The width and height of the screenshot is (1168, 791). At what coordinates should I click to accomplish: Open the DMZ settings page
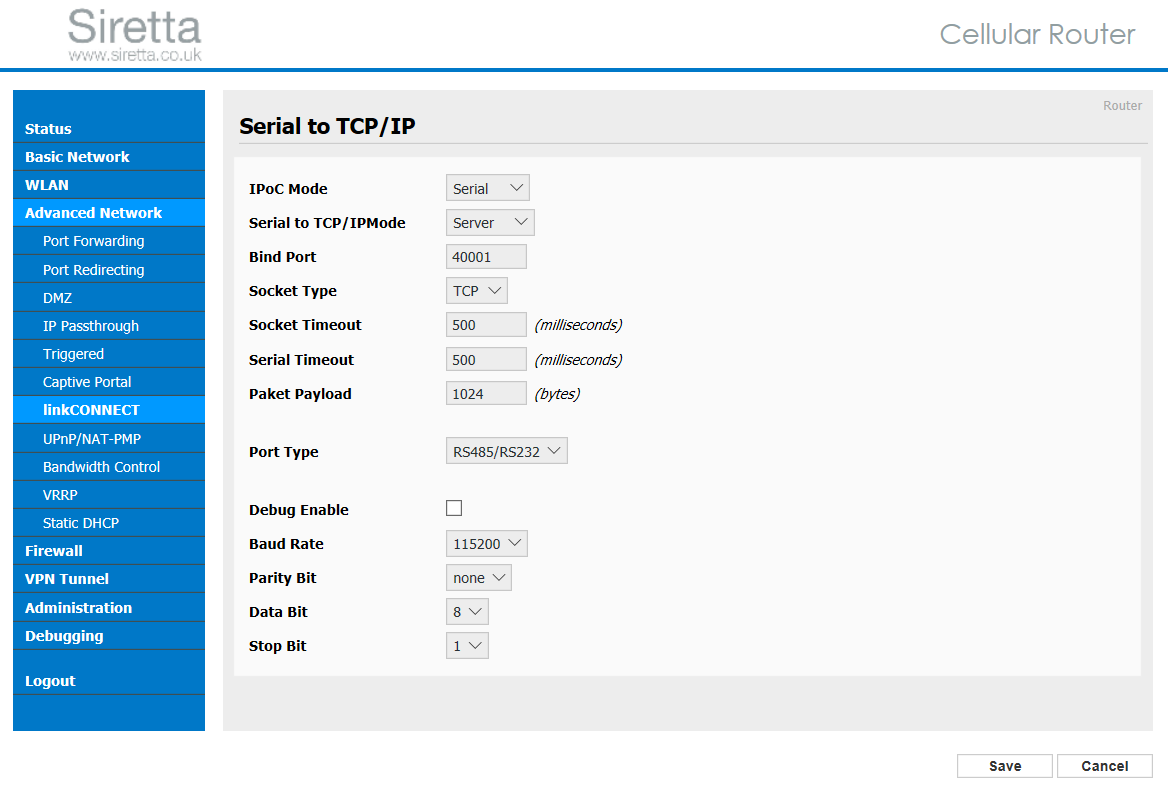(x=109, y=298)
